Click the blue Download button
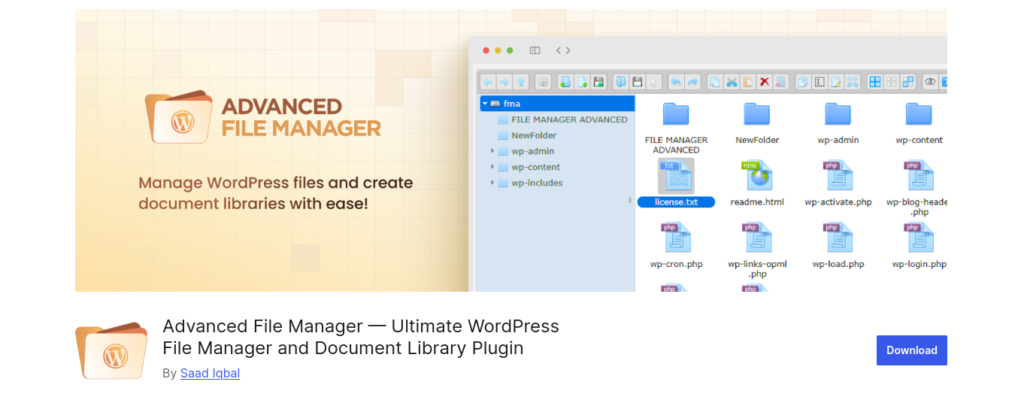 tap(912, 350)
